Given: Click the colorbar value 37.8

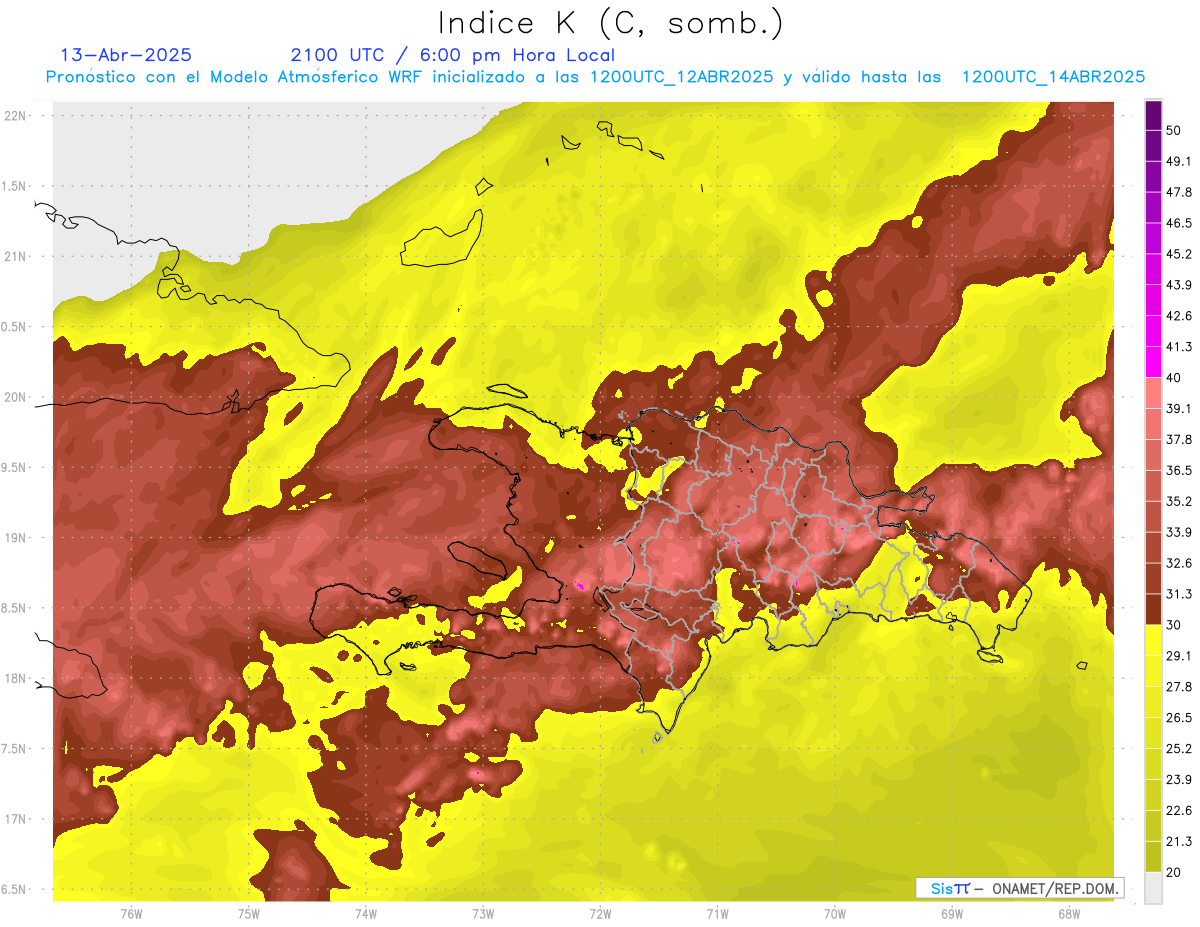Looking at the screenshot, I should tap(1179, 439).
